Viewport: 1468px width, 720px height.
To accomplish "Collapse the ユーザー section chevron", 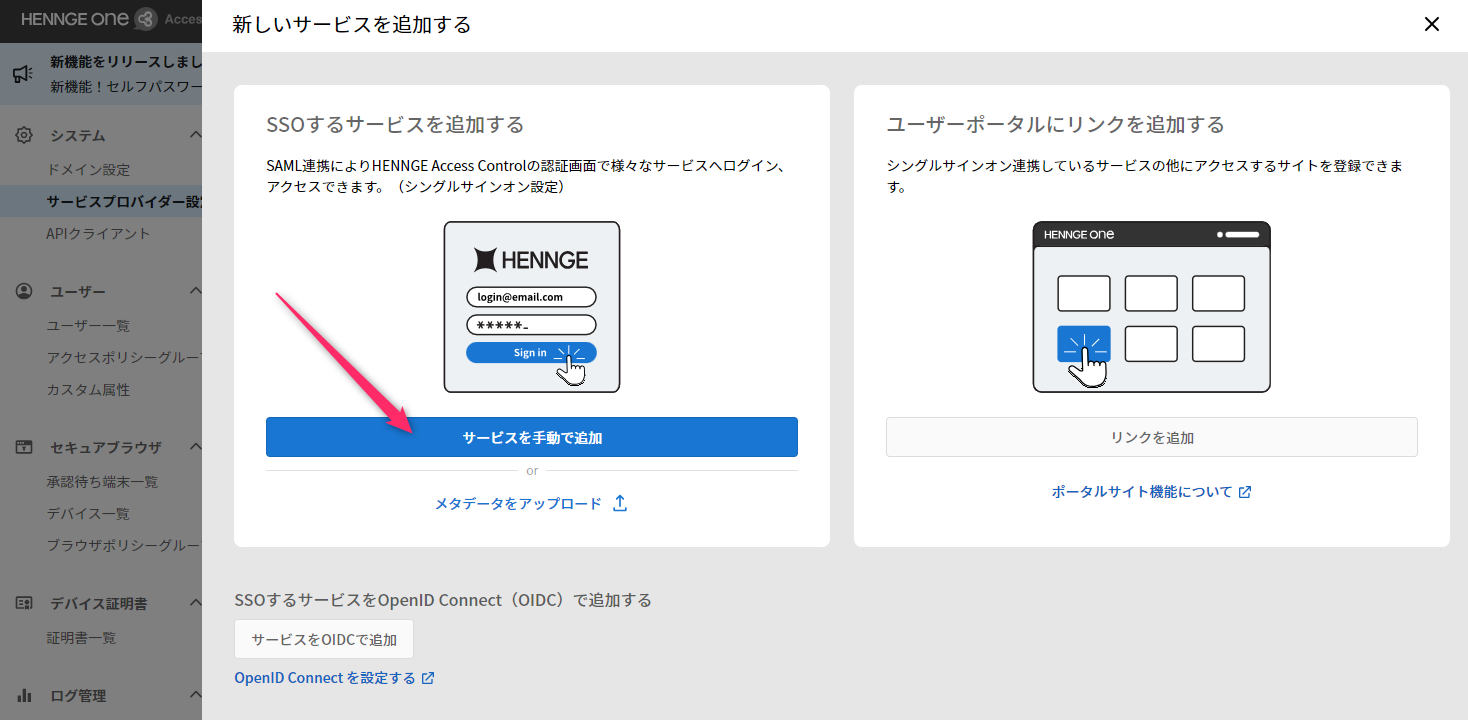I will click(195, 291).
